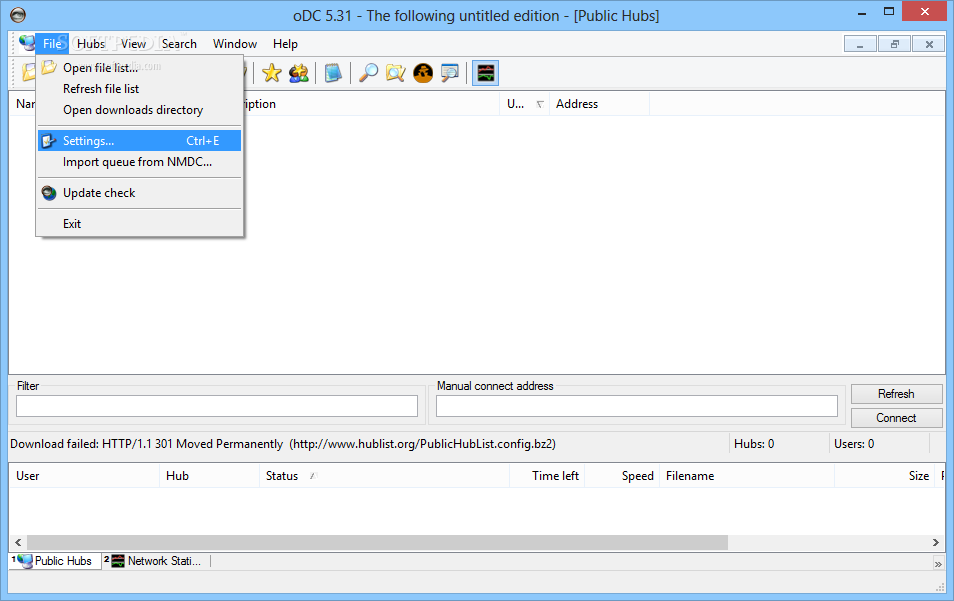This screenshot has width=954, height=601.
Task: Open the Search magnifying glass tool
Action: pos(368,73)
